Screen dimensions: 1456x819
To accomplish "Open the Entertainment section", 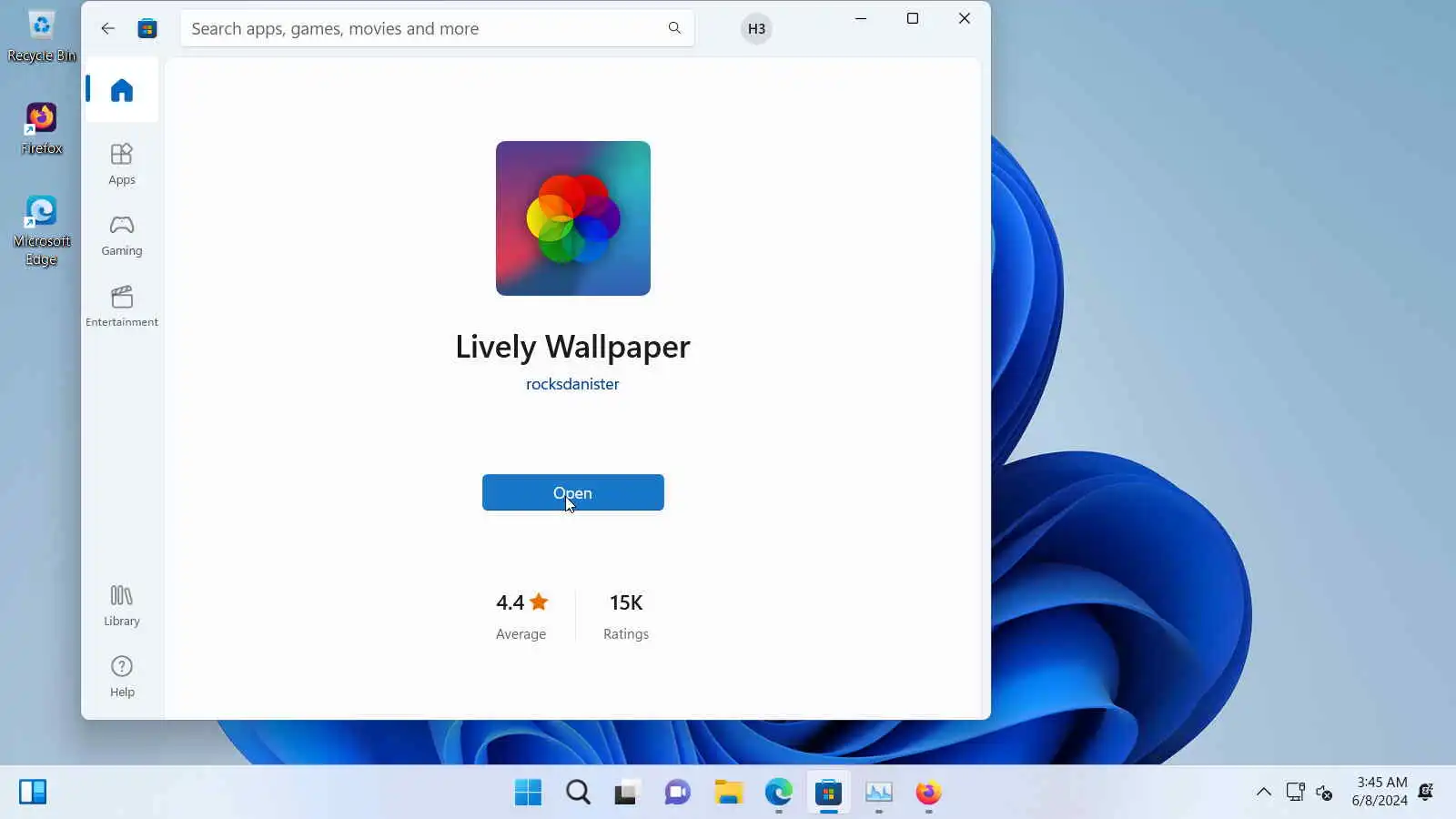I will (x=122, y=306).
